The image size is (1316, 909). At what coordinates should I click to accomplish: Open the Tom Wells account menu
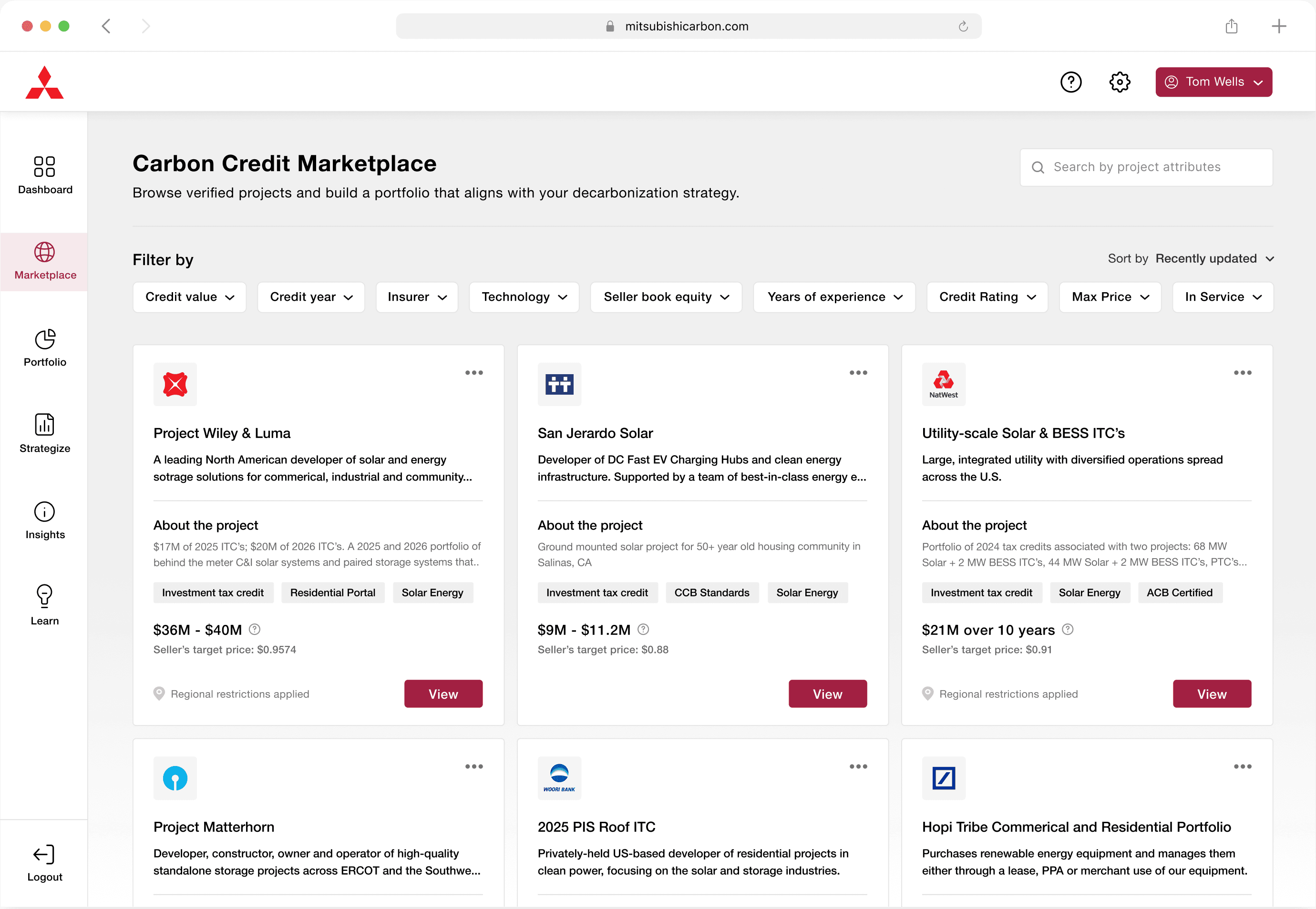[x=1213, y=82]
